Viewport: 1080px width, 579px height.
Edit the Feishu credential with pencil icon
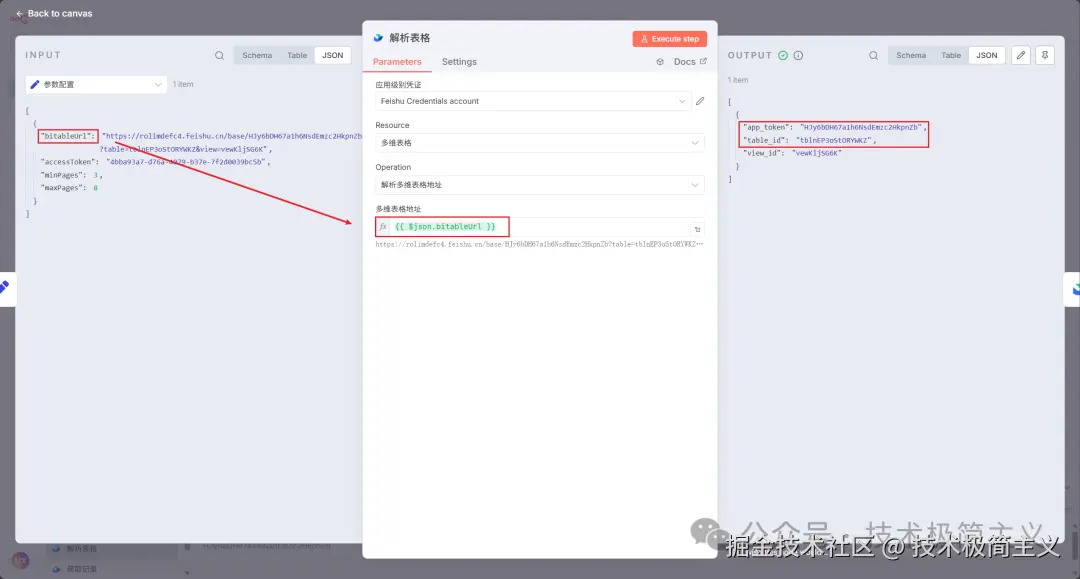coord(700,101)
